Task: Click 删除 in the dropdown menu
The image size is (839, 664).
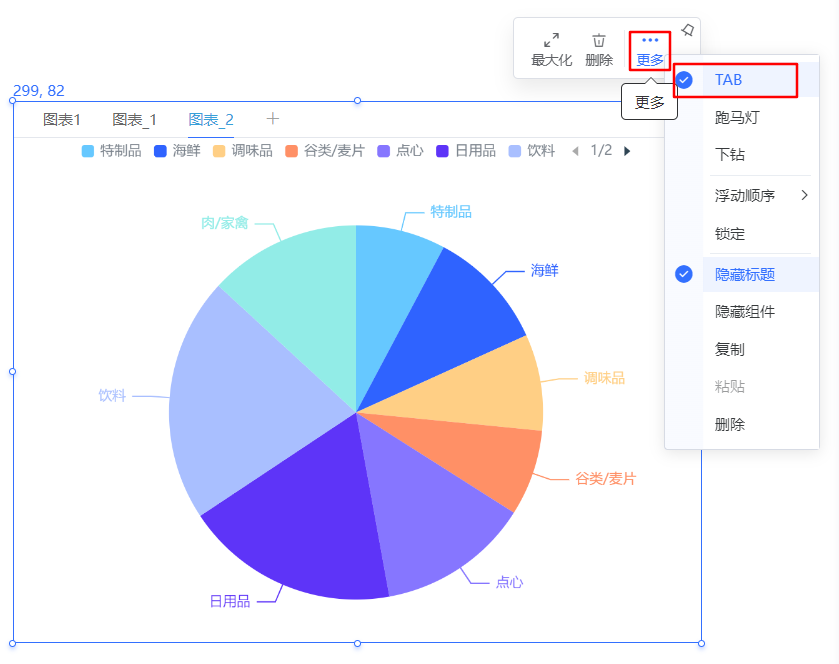Action: [730, 424]
